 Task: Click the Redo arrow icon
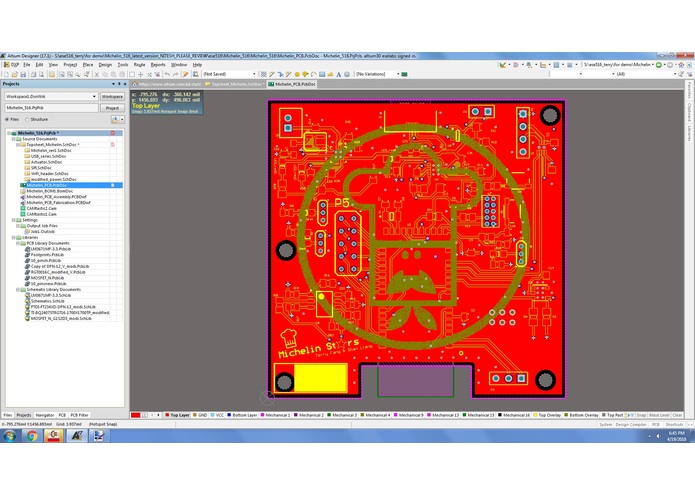pyautogui.click(x=176, y=74)
